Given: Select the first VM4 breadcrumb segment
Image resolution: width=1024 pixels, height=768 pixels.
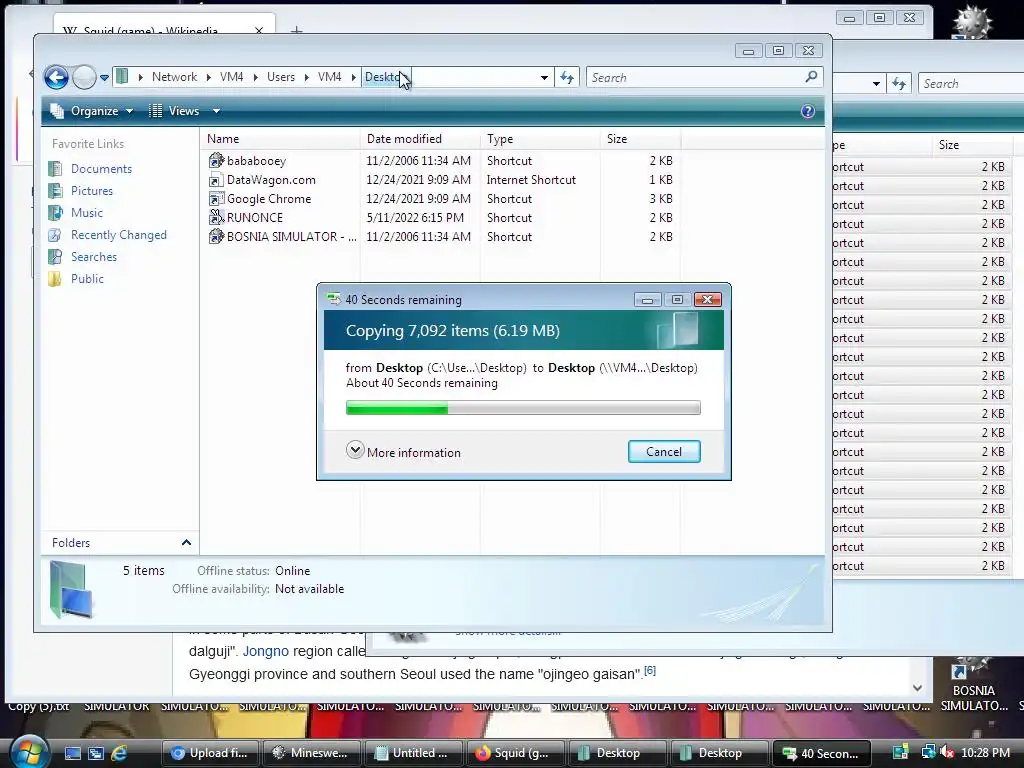Looking at the screenshot, I should point(231,77).
